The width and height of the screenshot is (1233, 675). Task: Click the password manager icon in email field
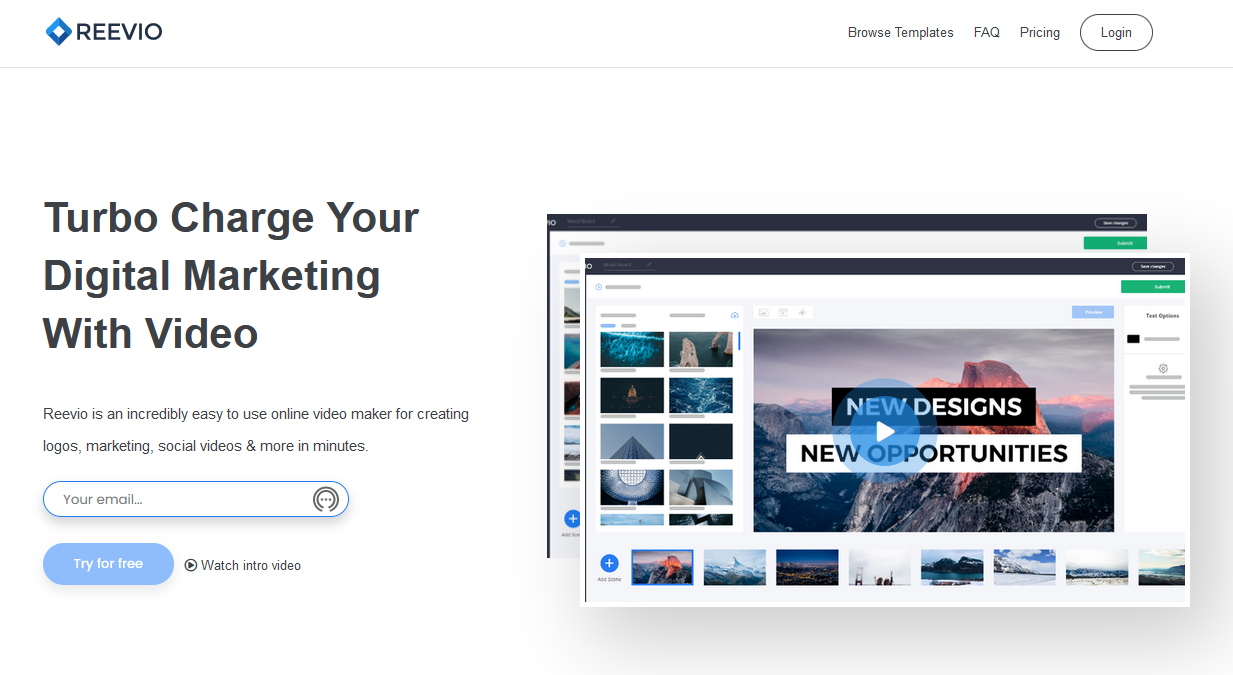pos(326,499)
